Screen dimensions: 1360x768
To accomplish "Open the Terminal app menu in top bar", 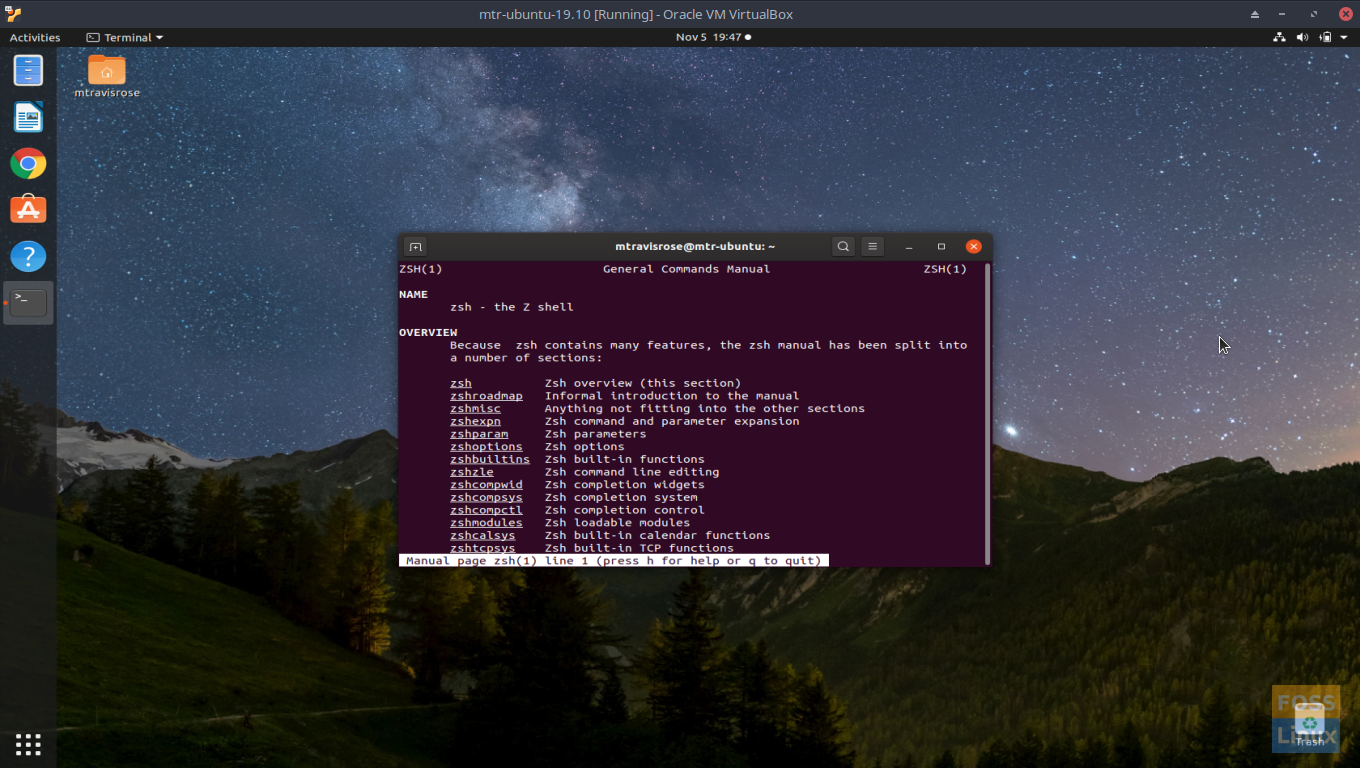I will (124, 37).
